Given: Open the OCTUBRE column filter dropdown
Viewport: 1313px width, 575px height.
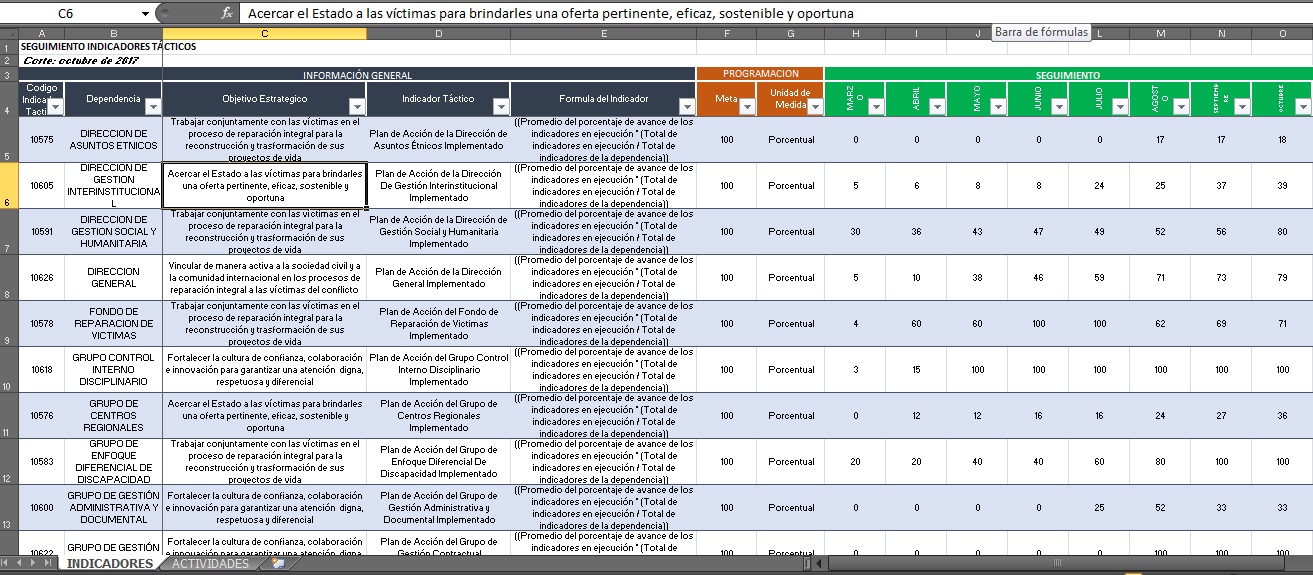Looking at the screenshot, I should tap(1303, 107).
